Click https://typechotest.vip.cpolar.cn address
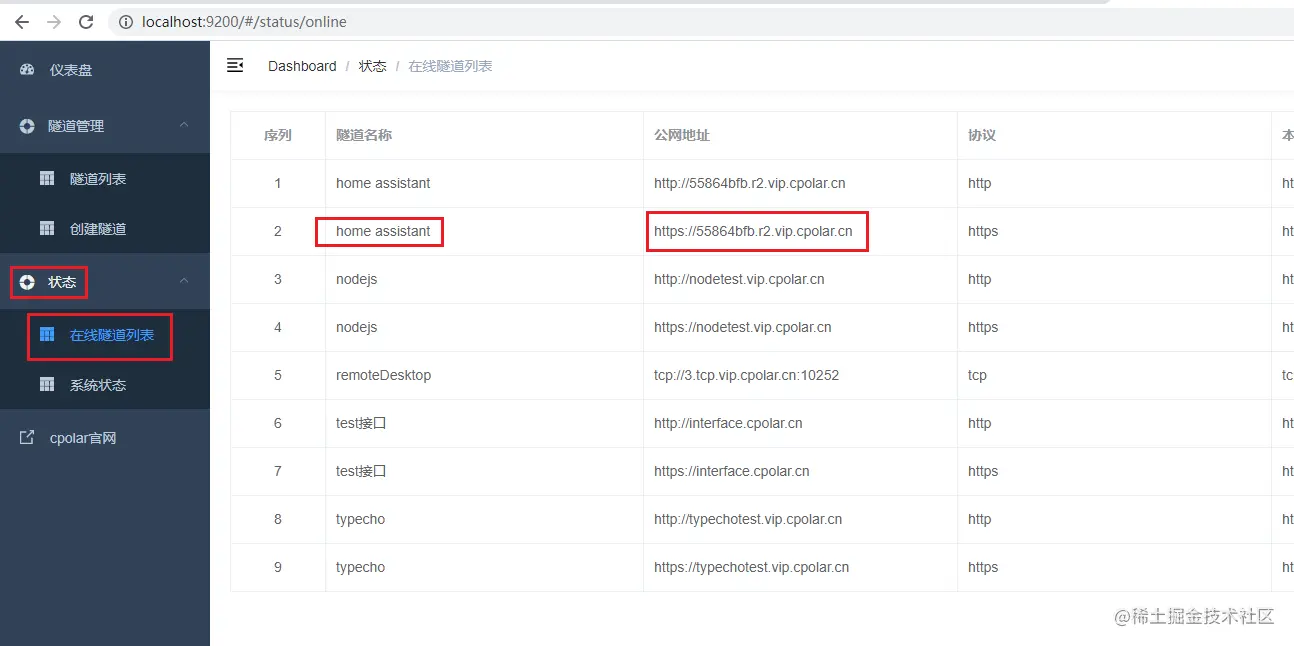 tap(752, 567)
